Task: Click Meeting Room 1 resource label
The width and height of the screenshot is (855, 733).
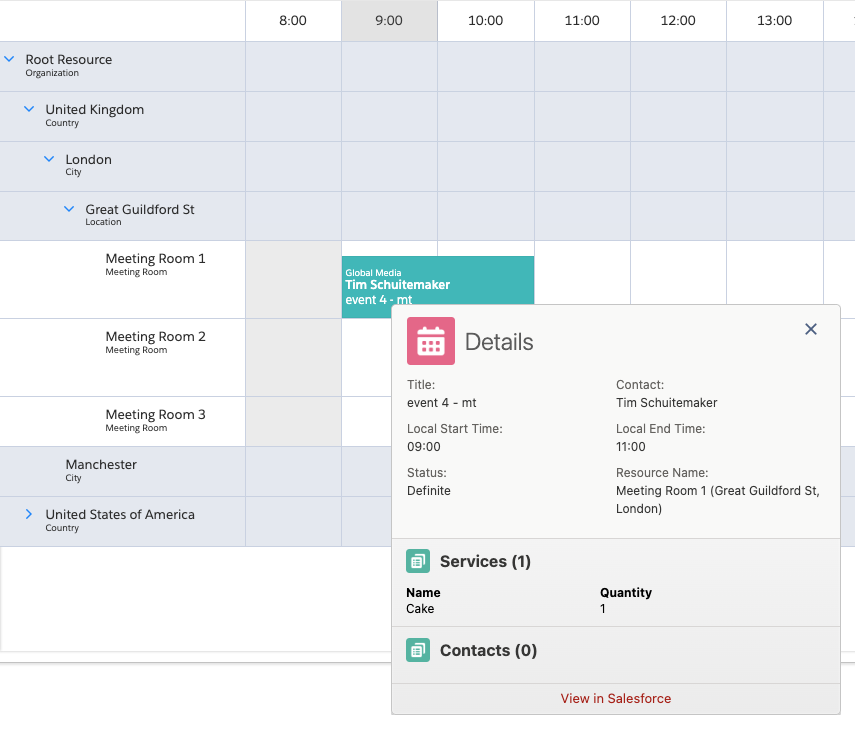Action: (155, 259)
